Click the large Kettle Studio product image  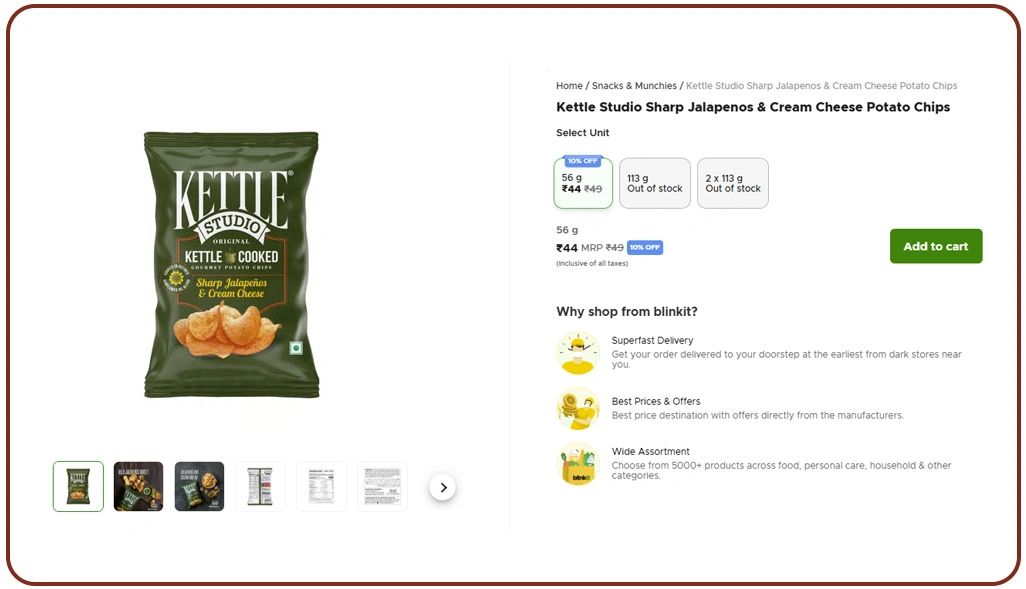[231, 265]
